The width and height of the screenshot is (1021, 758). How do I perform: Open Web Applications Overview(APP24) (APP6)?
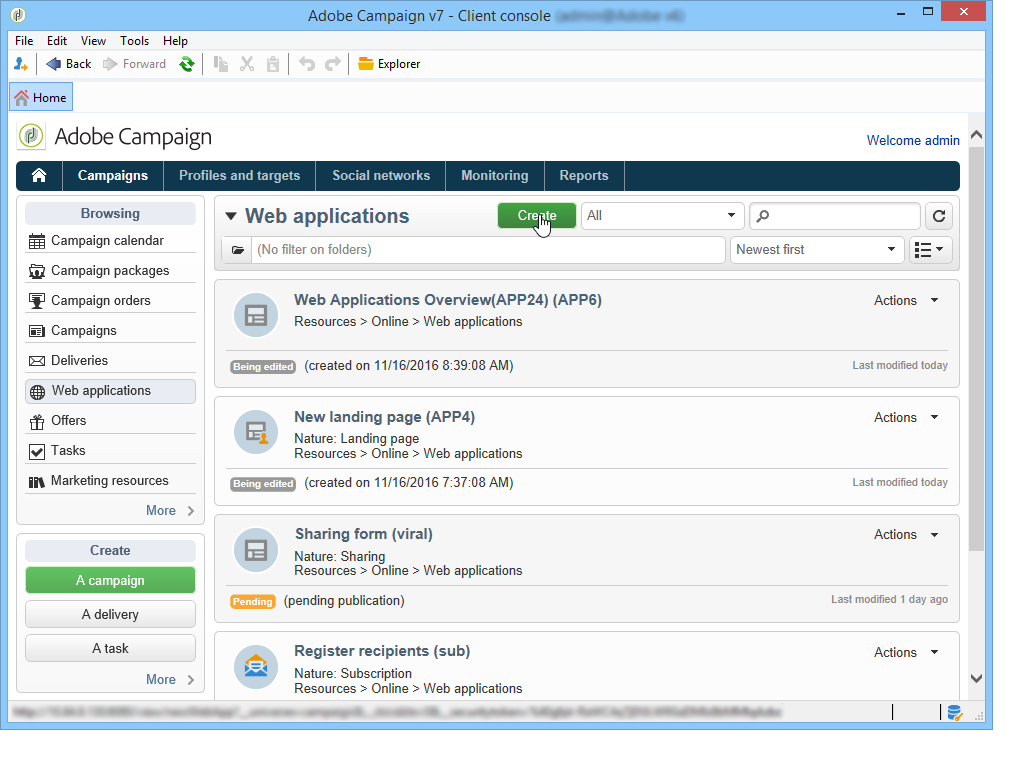point(447,300)
